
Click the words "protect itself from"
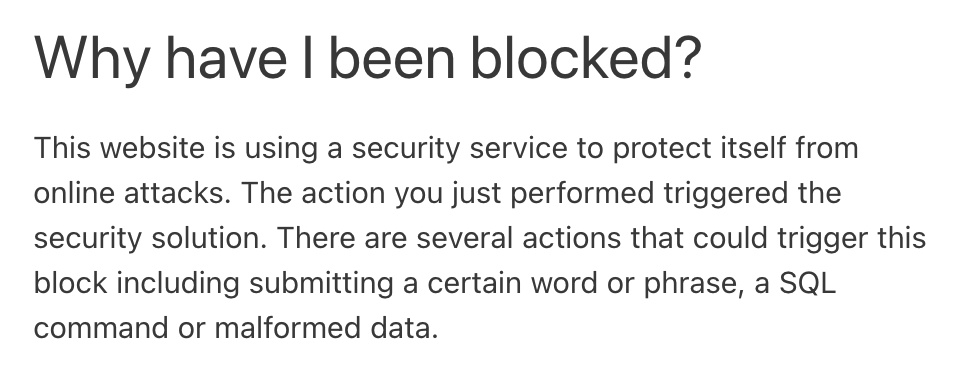tap(736, 150)
